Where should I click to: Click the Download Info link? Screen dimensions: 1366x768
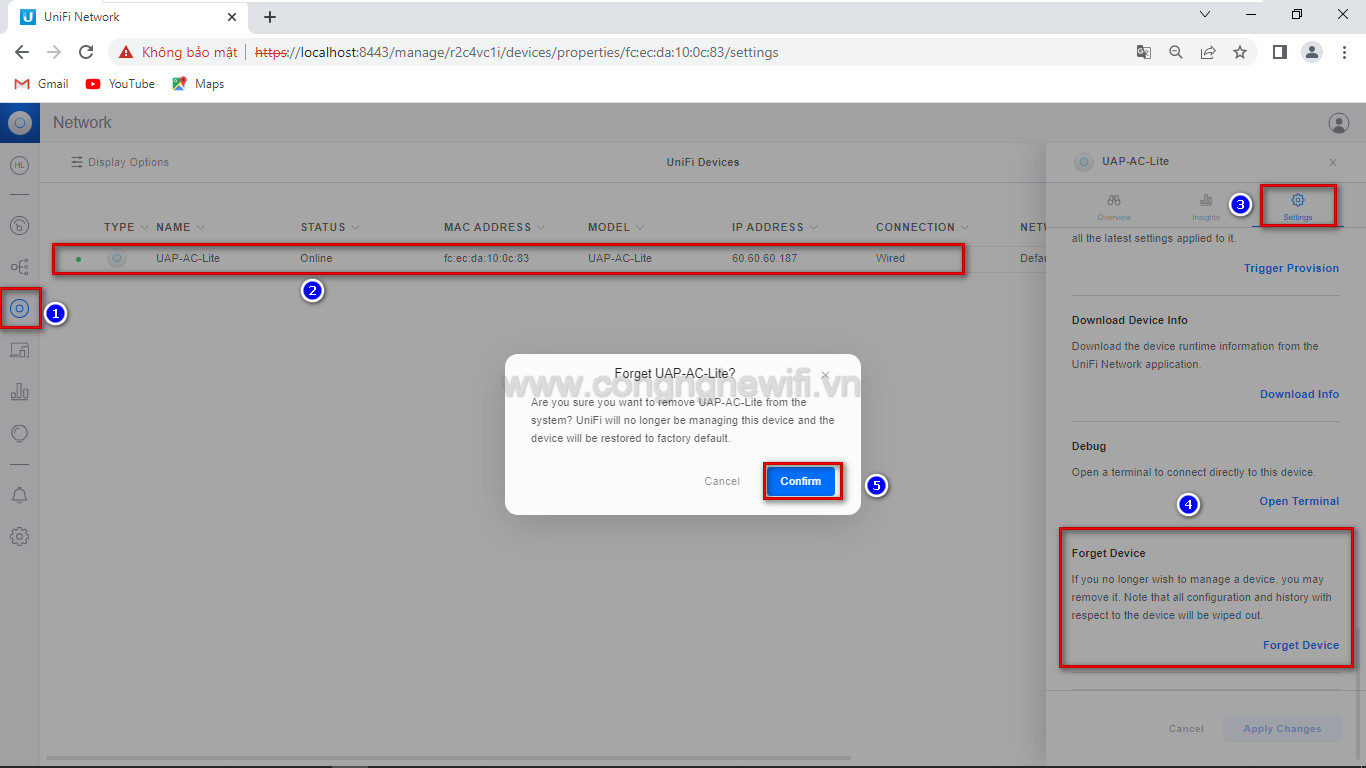[1299, 394]
